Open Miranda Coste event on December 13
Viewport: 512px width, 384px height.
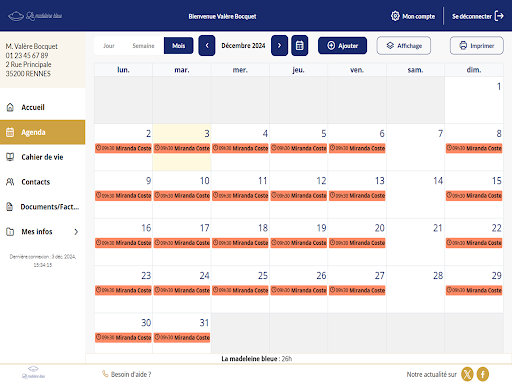point(357,196)
